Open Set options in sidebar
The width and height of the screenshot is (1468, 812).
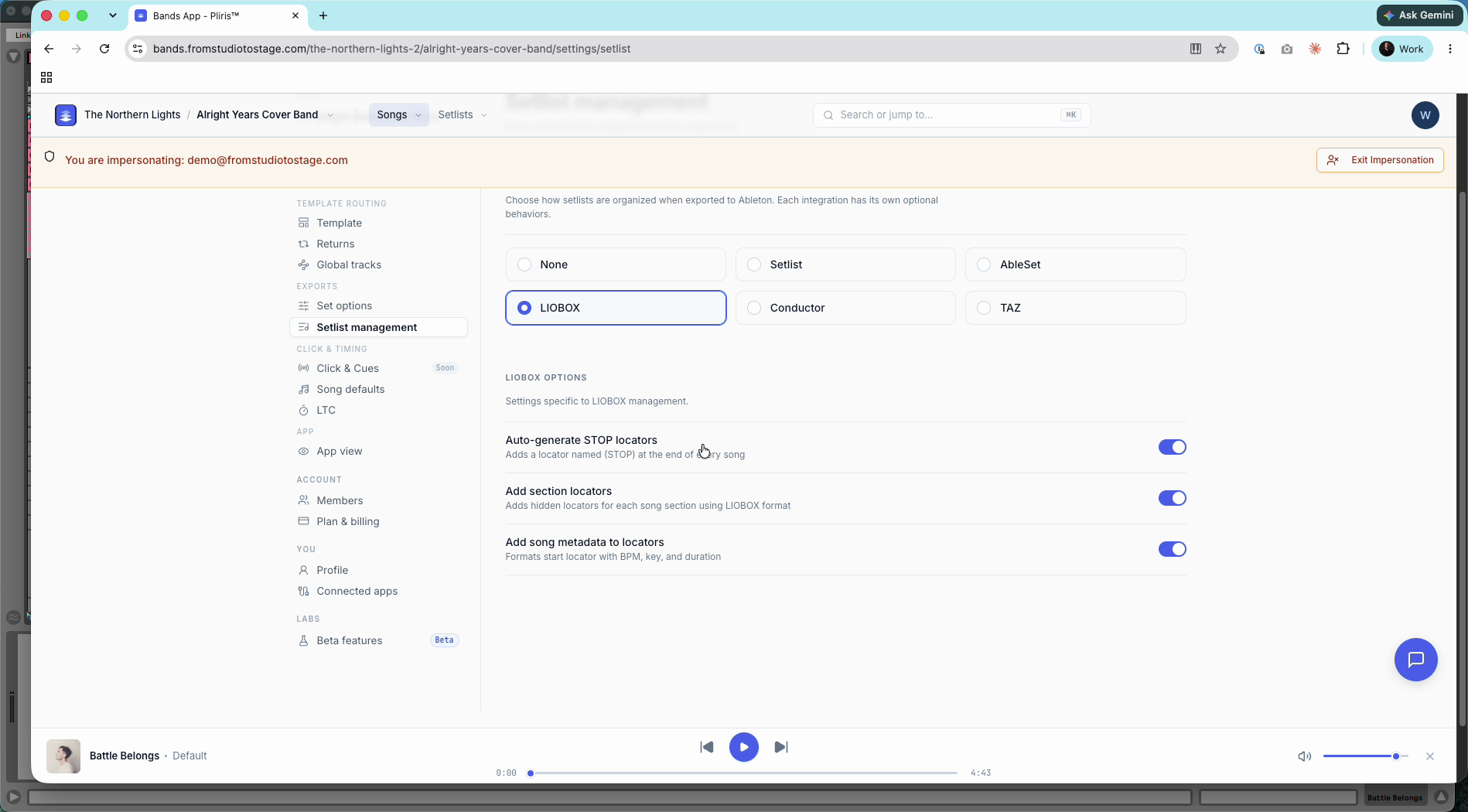[x=378, y=305]
